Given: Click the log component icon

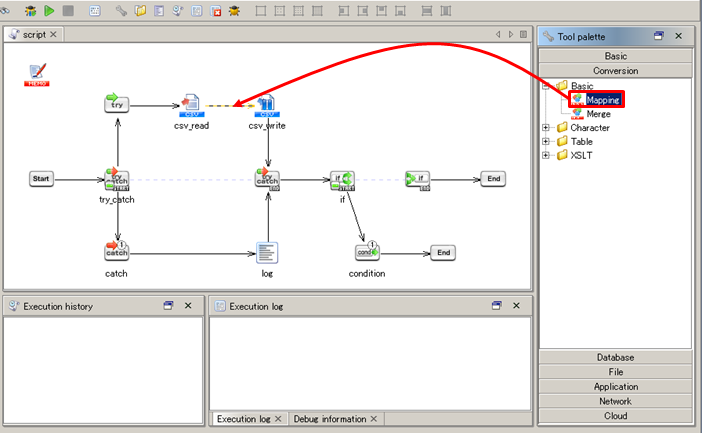Looking at the screenshot, I should pyautogui.click(x=267, y=252).
